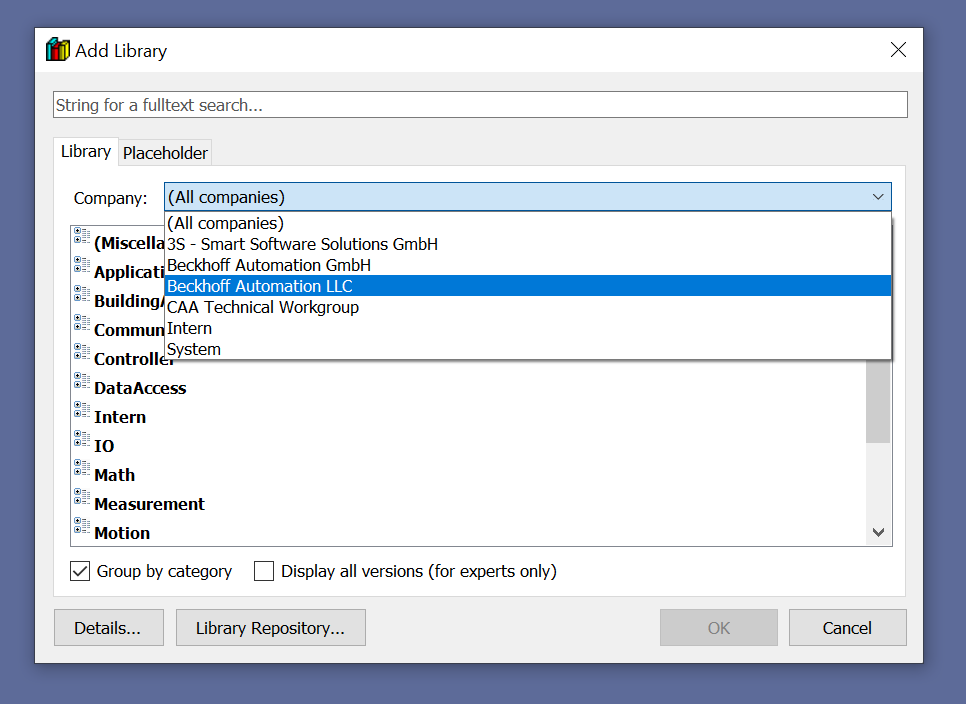The width and height of the screenshot is (966, 704).
Task: Collapse the Company dropdown arrow
Action: (x=878, y=197)
